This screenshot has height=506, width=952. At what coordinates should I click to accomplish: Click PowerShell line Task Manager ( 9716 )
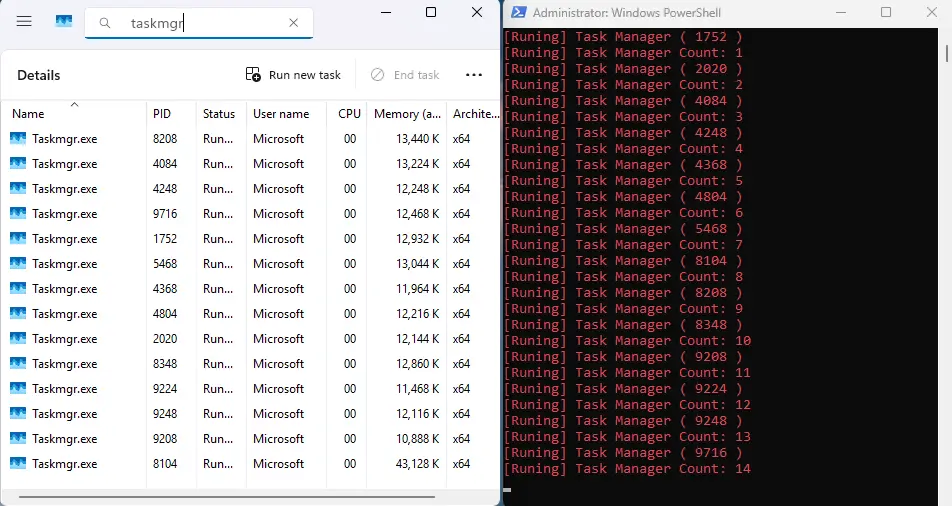(x=623, y=453)
